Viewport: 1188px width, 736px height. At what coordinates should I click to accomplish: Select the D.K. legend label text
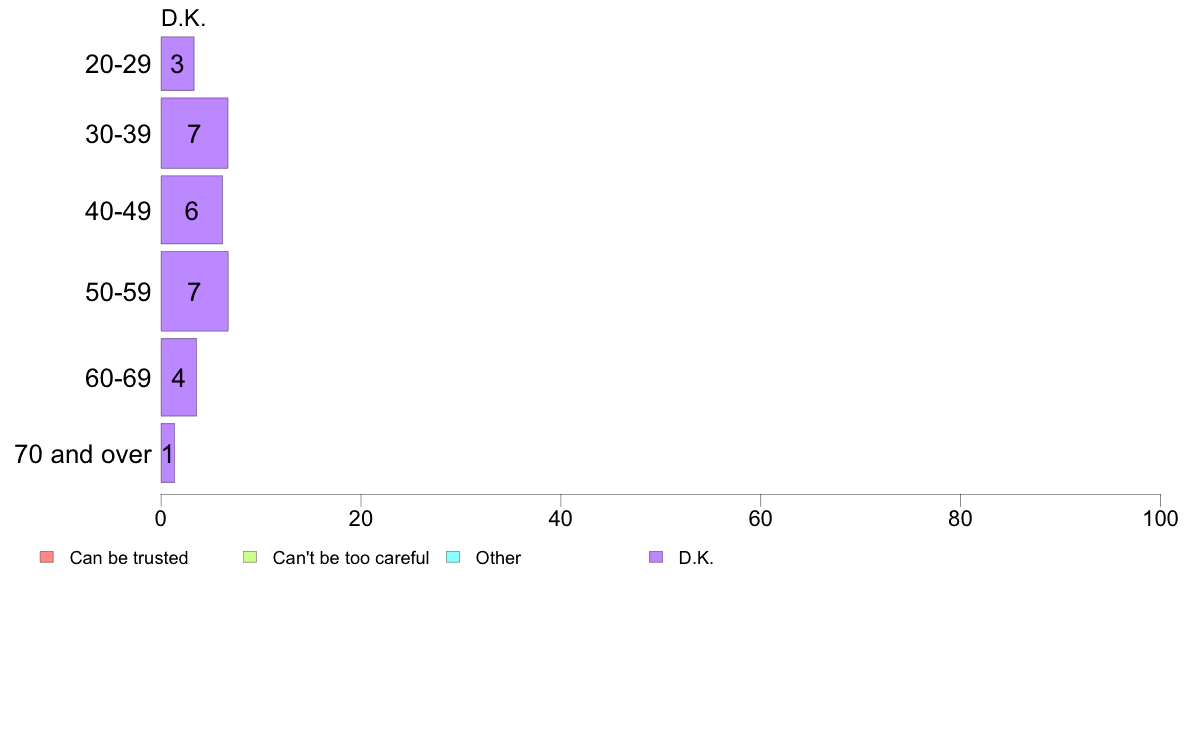pyautogui.click(x=696, y=558)
